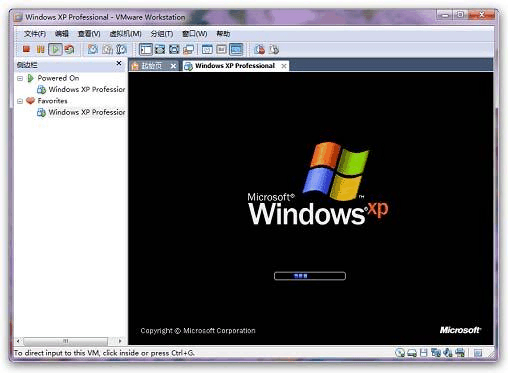508x373 pixels.
Task: Take a snapshot using the snapshot toolbar icon
Action: tap(93, 49)
